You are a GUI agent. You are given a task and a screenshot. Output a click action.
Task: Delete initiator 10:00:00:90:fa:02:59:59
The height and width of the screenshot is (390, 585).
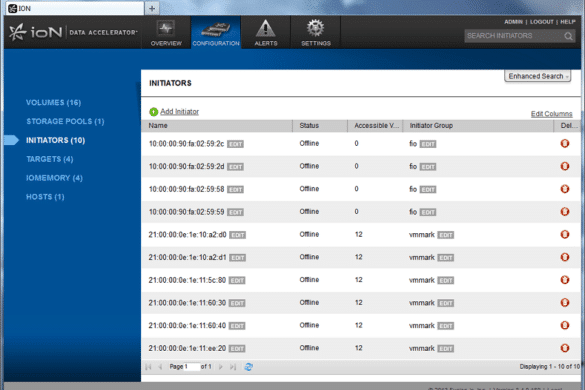click(565, 212)
